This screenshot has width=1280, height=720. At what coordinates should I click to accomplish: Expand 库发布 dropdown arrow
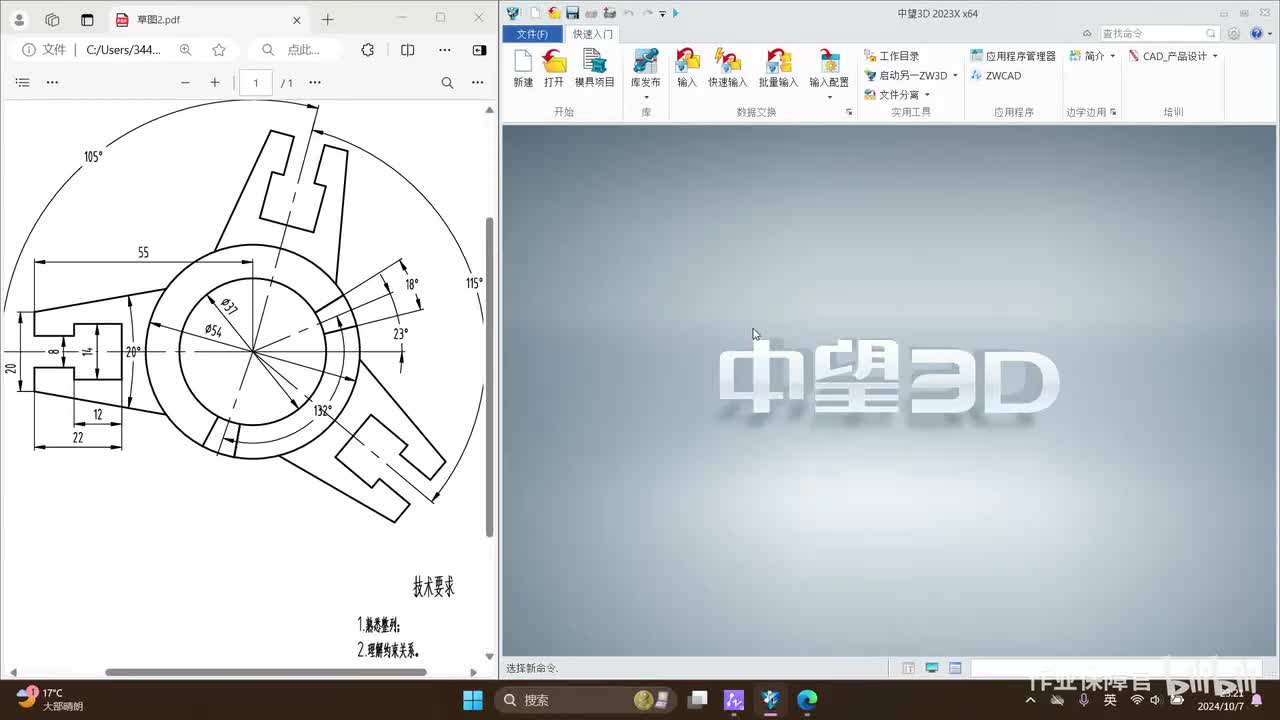point(645,97)
